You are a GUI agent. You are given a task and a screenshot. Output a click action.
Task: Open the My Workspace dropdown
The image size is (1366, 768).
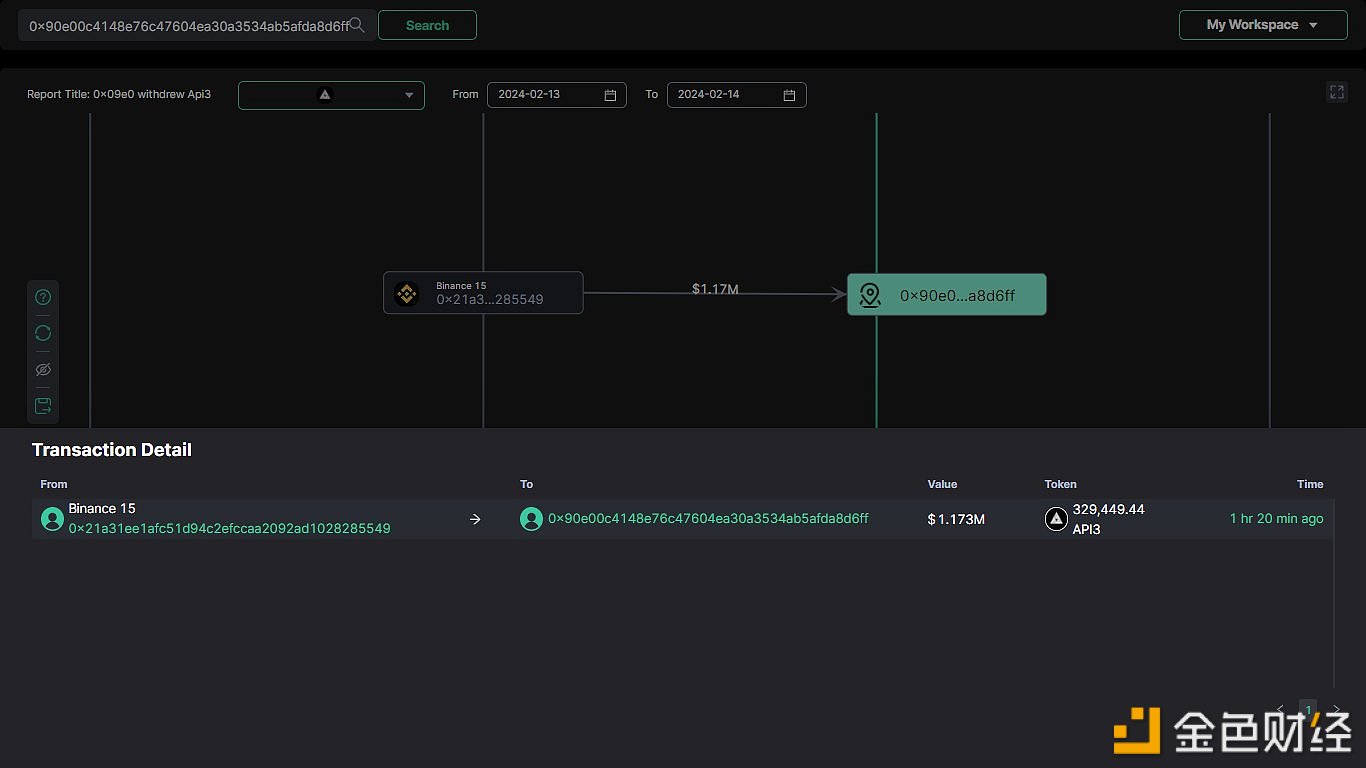1263,25
